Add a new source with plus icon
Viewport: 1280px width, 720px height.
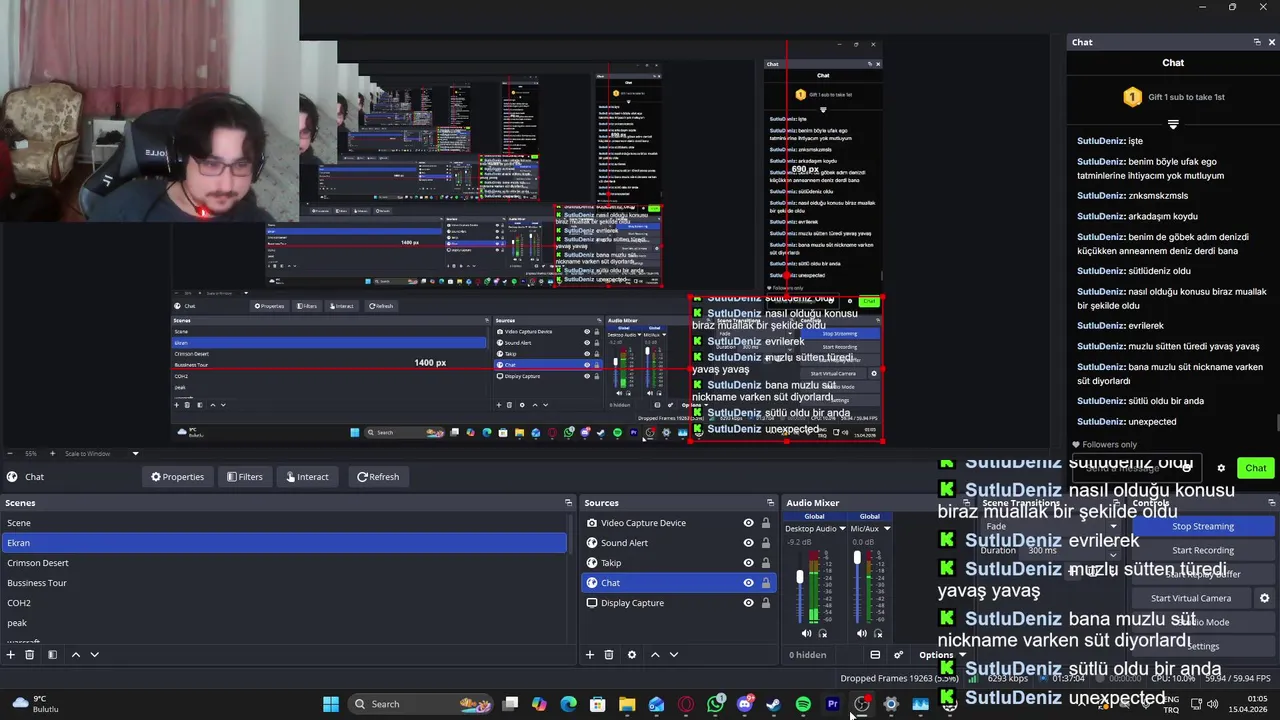[590, 655]
